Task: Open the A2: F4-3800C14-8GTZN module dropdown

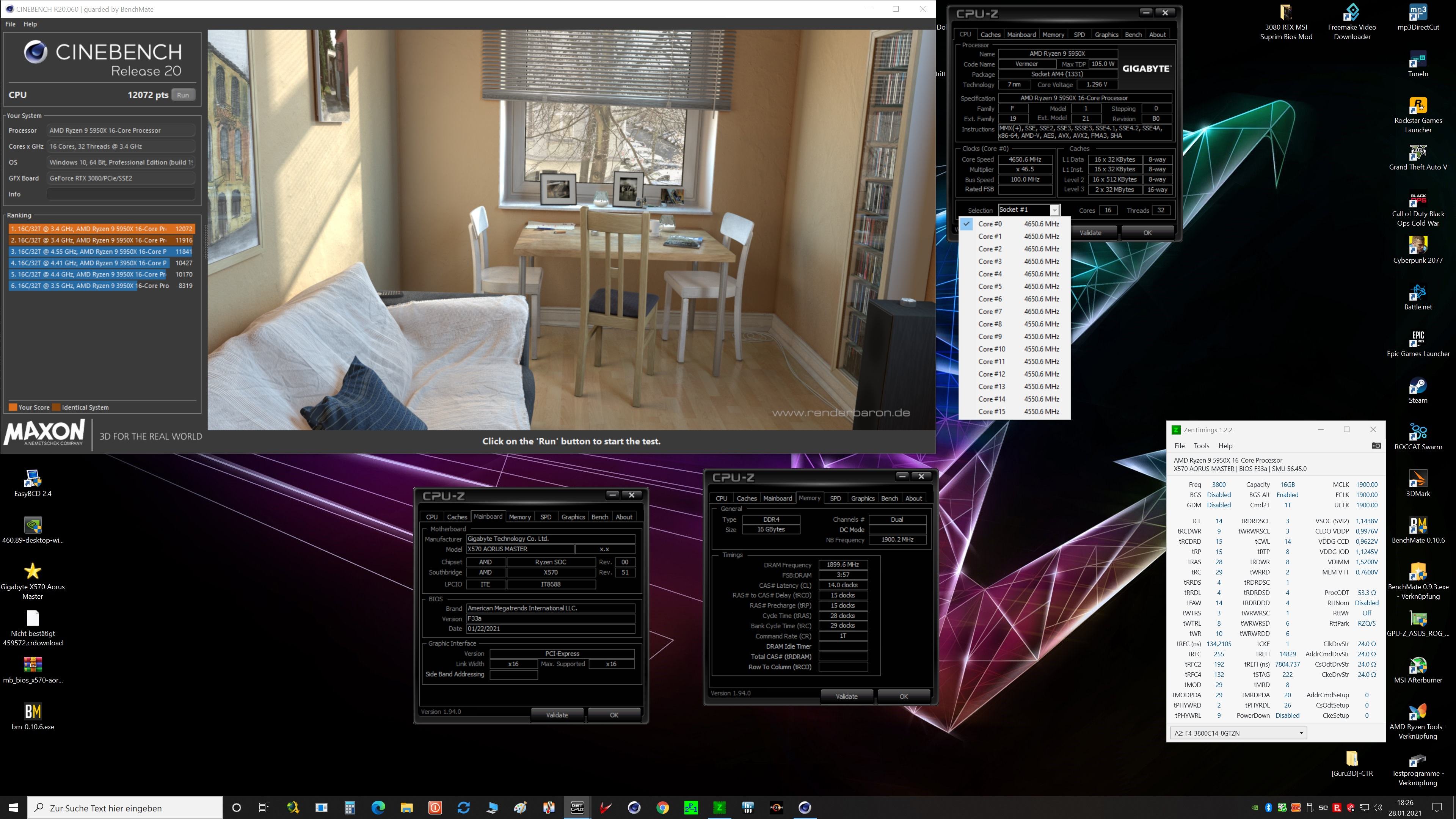Action: click(1238, 733)
